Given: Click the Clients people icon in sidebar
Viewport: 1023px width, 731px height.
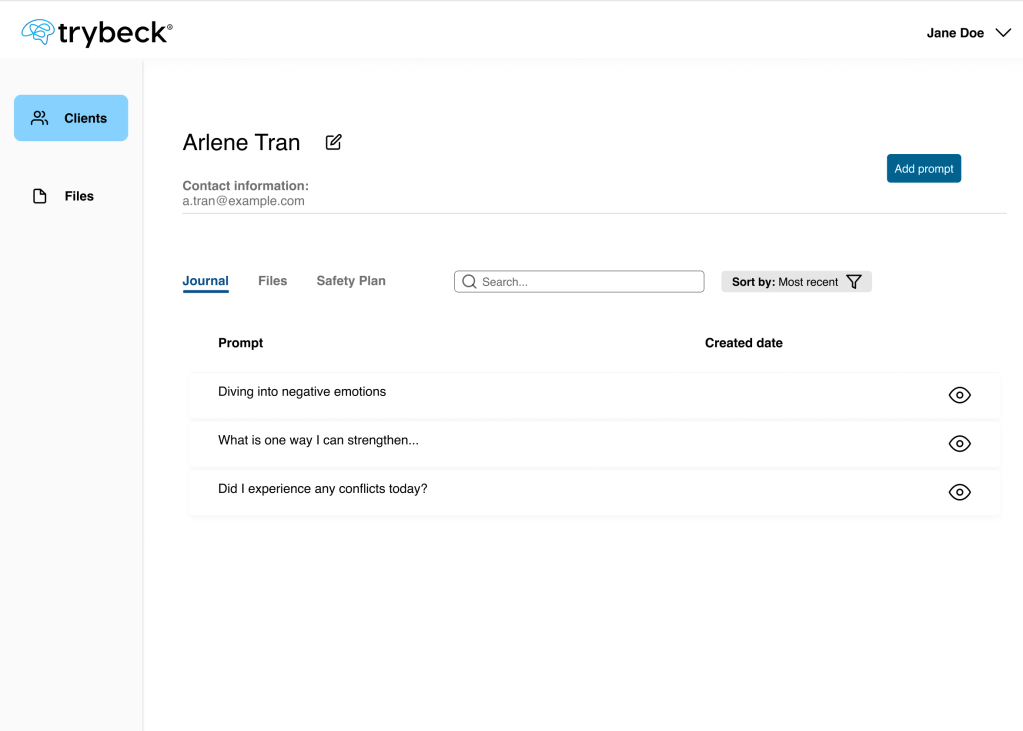Looking at the screenshot, I should 40,118.
